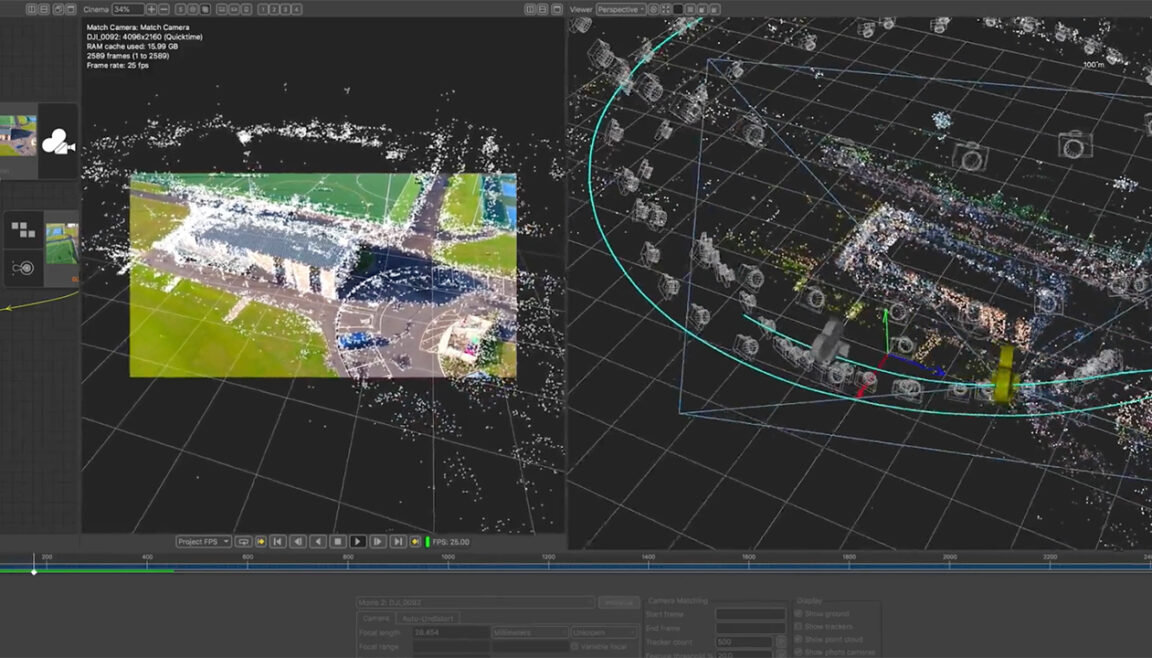
Task: Jump to the last frame
Action: 397,541
